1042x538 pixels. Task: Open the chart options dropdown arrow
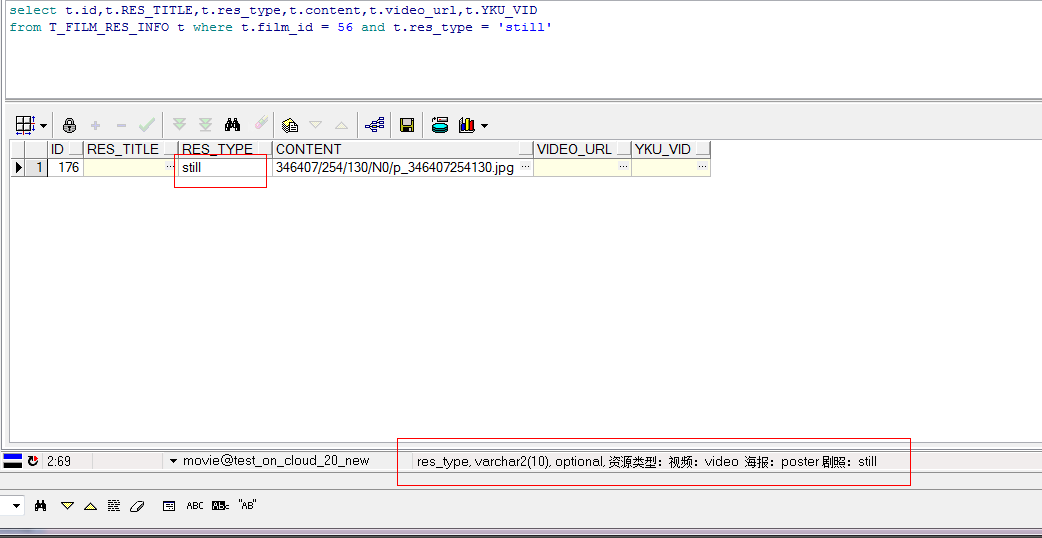click(484, 126)
